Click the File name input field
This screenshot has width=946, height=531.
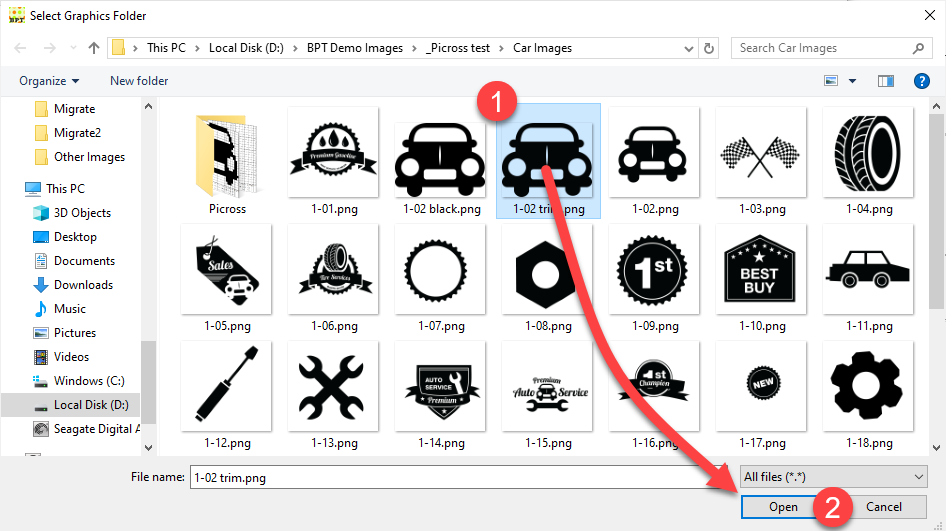[x=460, y=478]
